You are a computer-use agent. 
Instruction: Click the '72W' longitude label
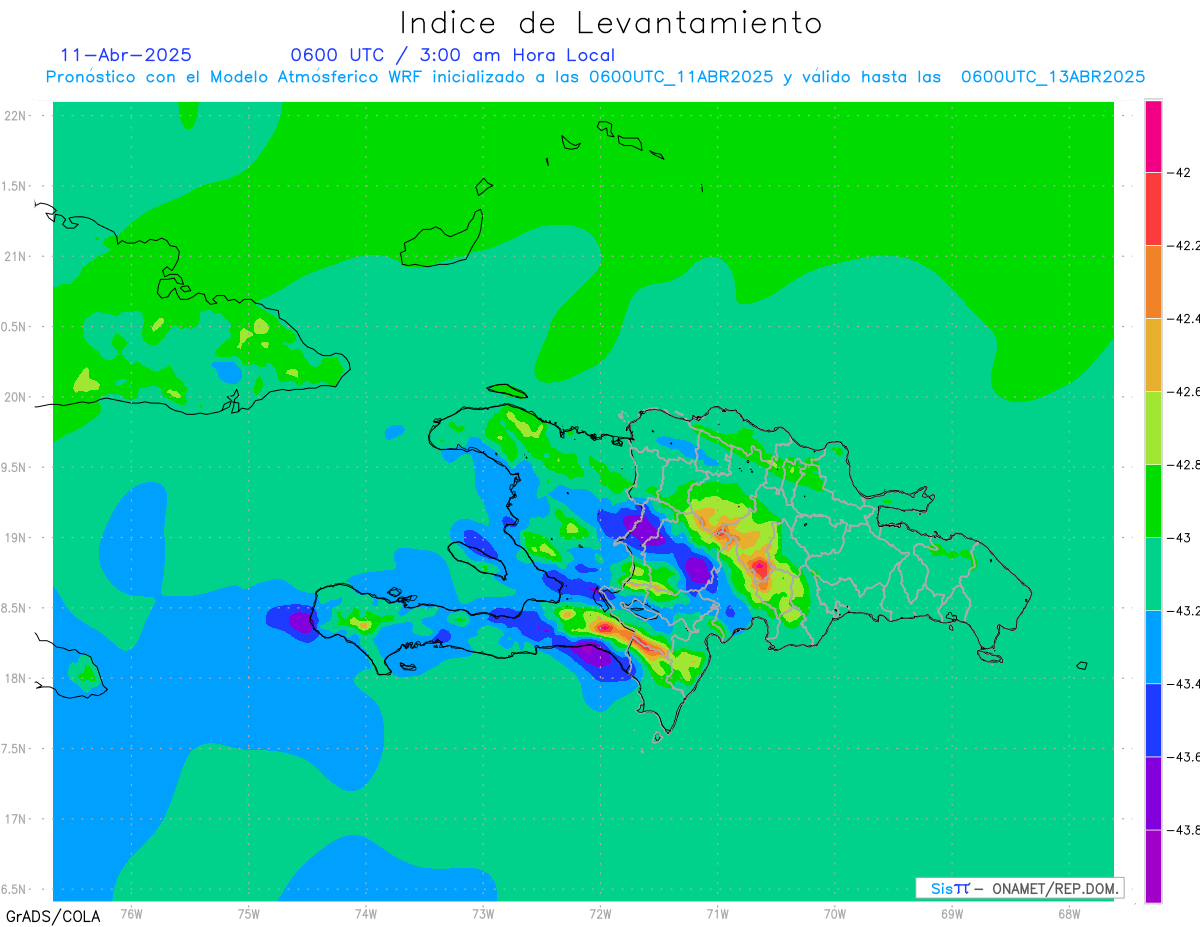[600, 913]
